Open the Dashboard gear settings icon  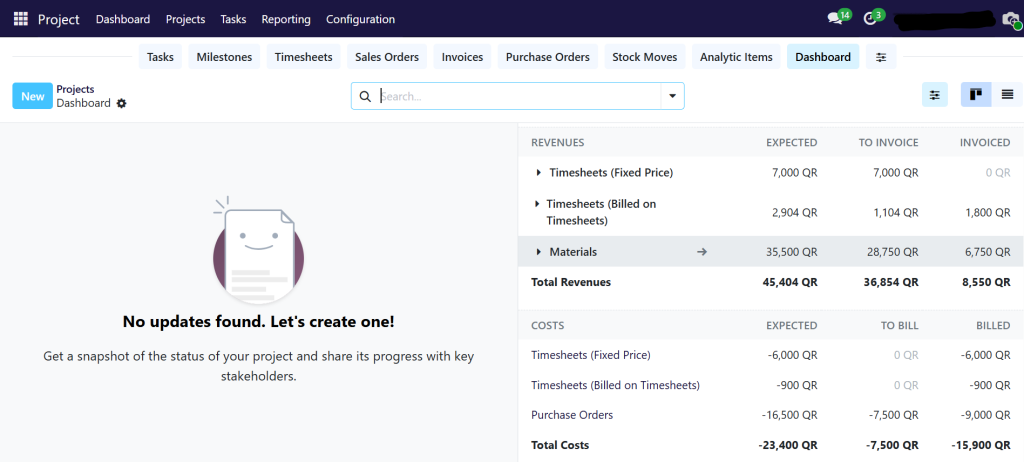(121, 103)
